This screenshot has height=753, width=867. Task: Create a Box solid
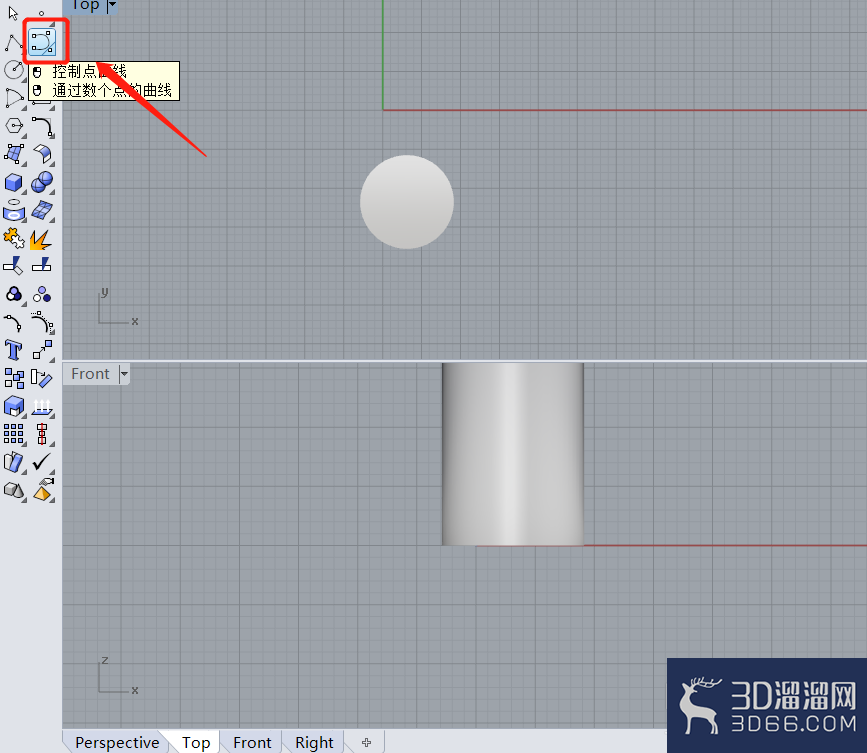pos(13,182)
